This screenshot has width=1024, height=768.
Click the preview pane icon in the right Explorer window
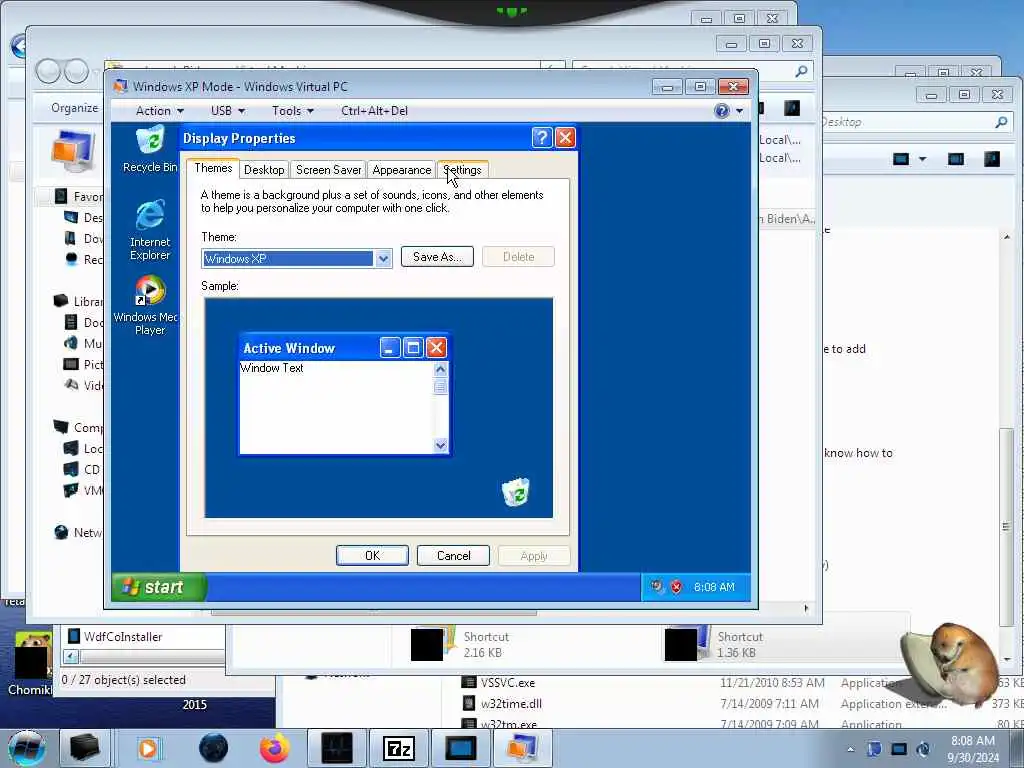(955, 159)
